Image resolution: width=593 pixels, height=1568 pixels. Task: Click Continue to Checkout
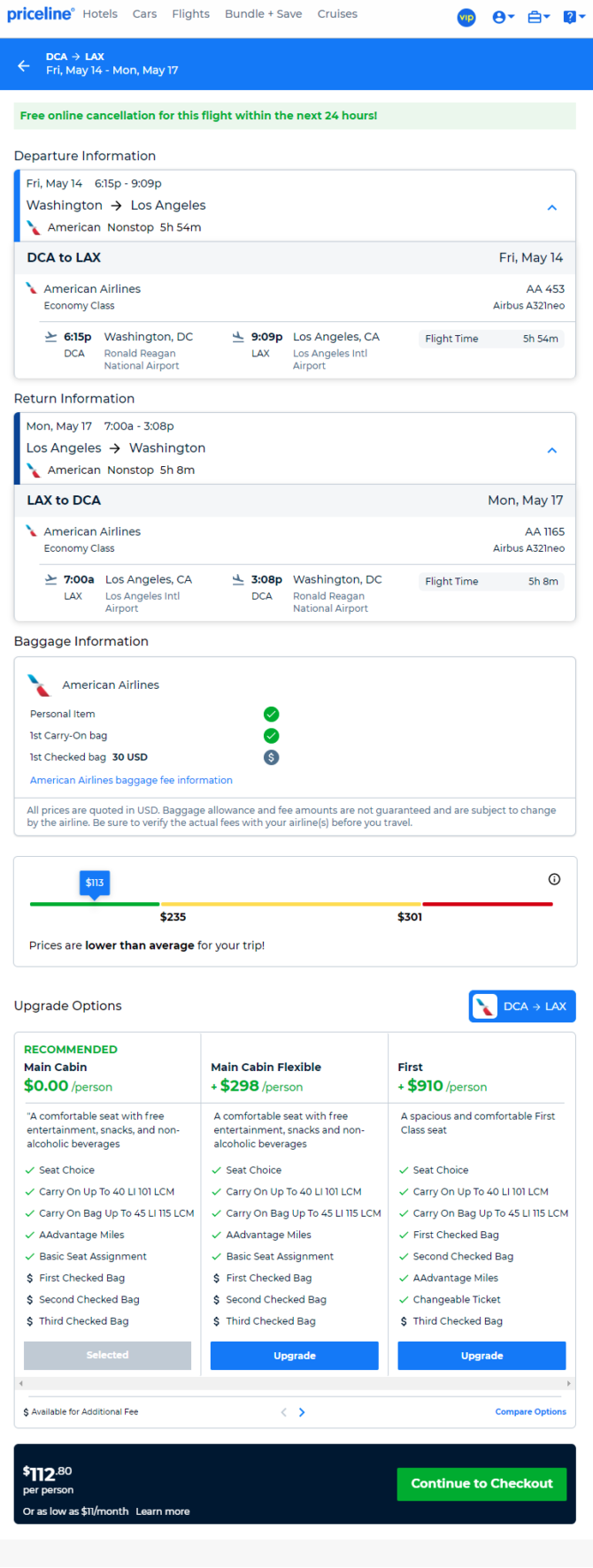(481, 1484)
